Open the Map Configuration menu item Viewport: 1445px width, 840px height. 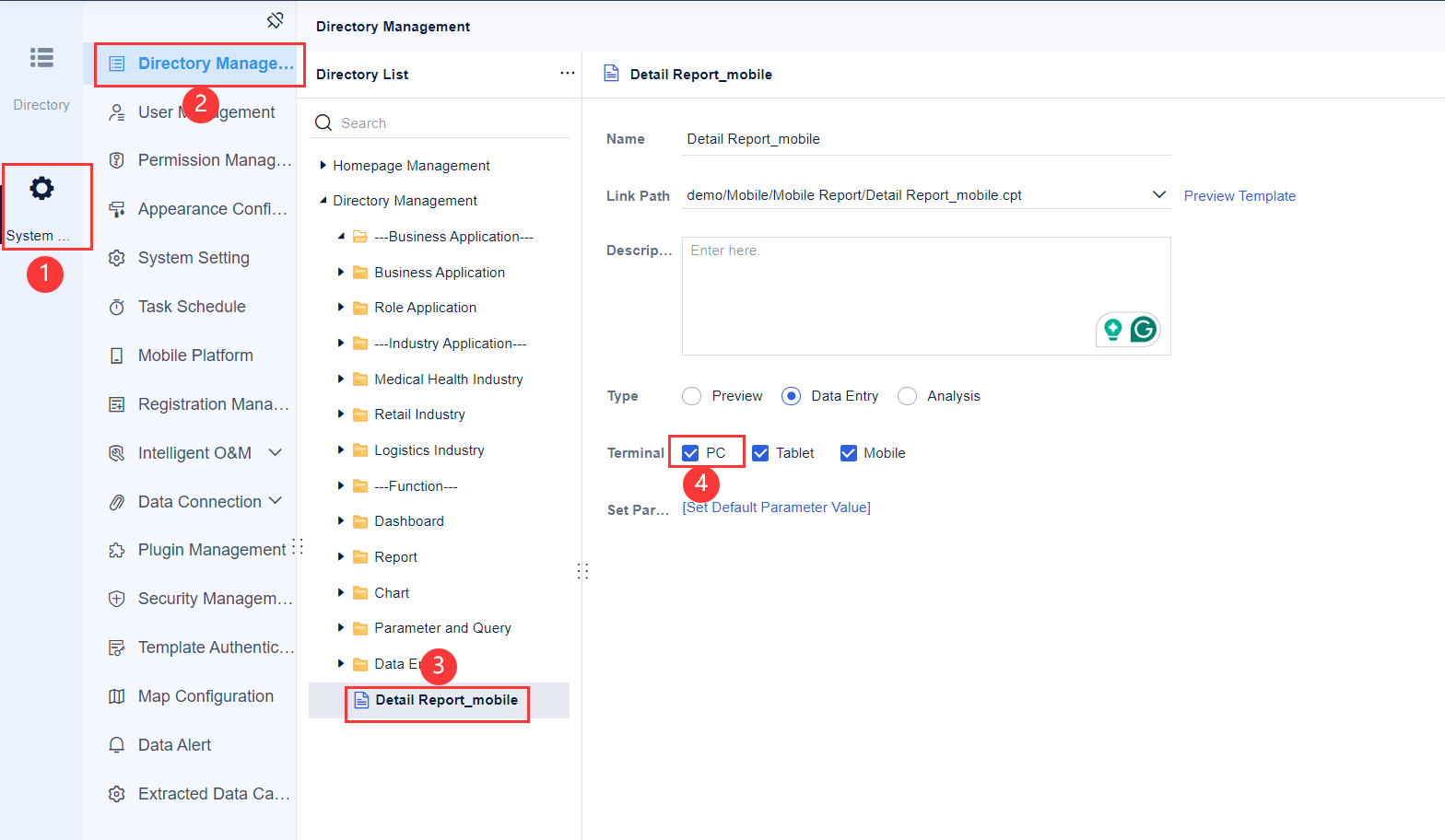point(206,696)
